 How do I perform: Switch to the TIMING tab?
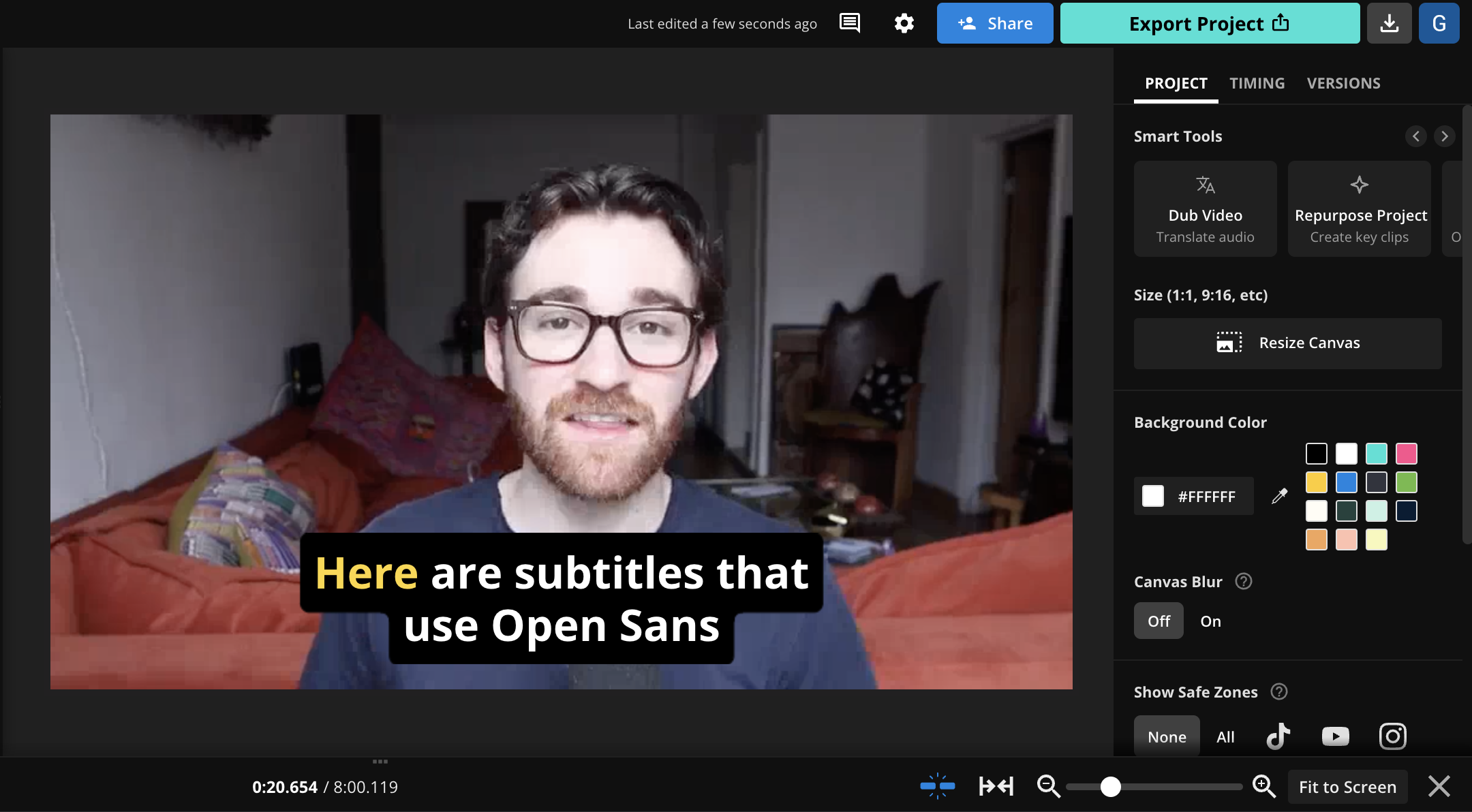[x=1257, y=83]
